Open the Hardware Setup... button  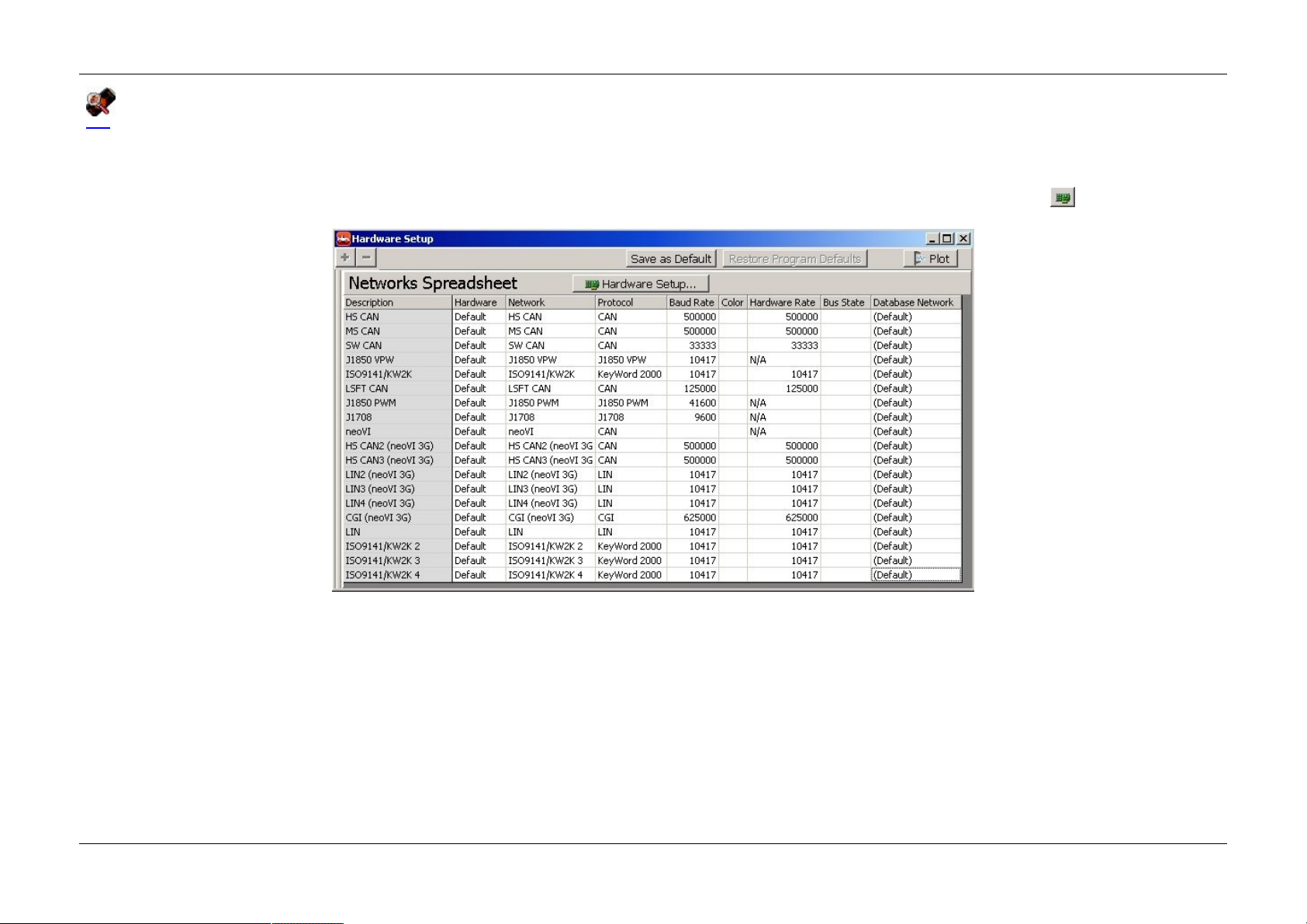(x=641, y=284)
